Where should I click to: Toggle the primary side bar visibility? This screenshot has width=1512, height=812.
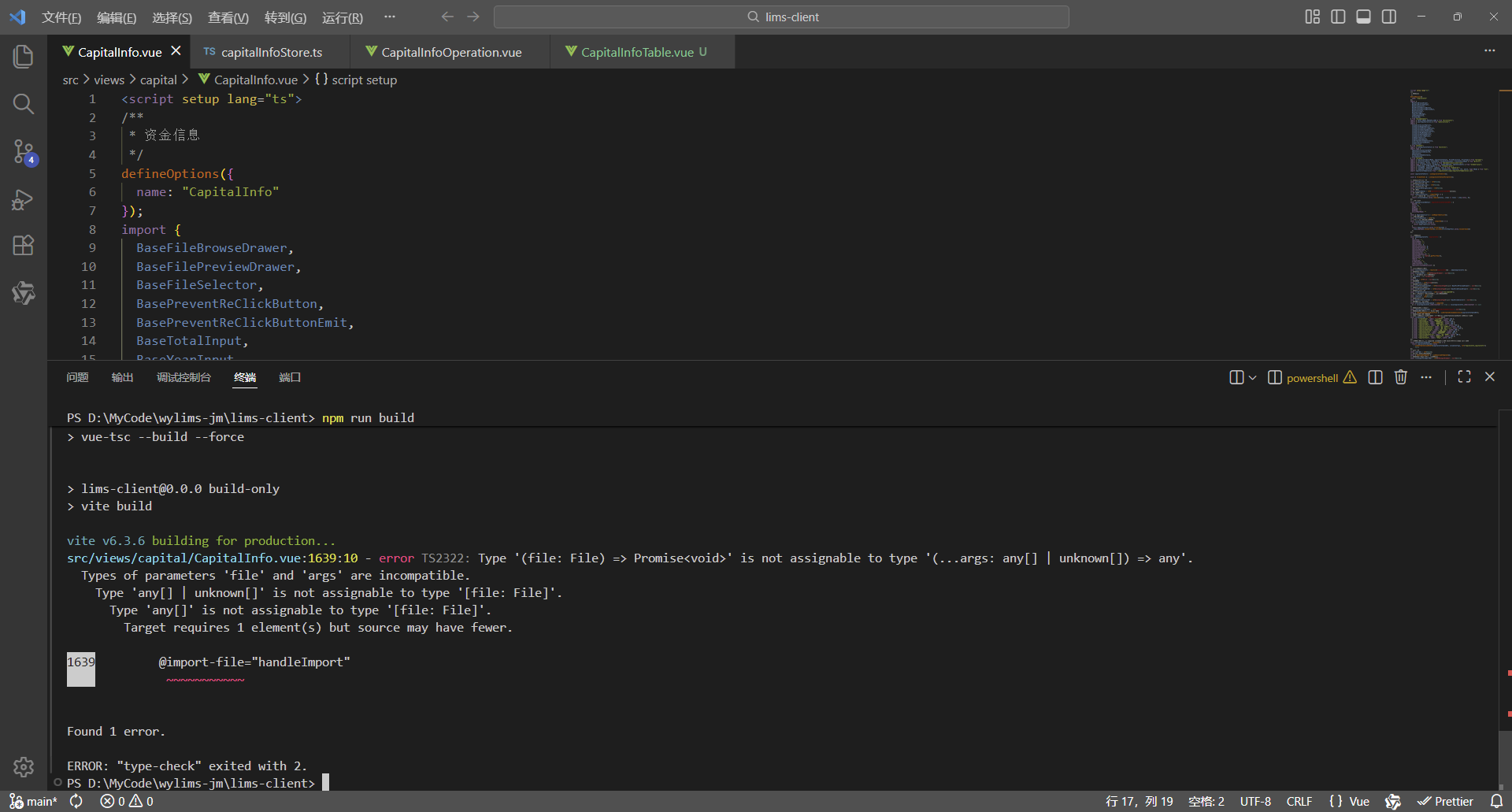(1338, 17)
